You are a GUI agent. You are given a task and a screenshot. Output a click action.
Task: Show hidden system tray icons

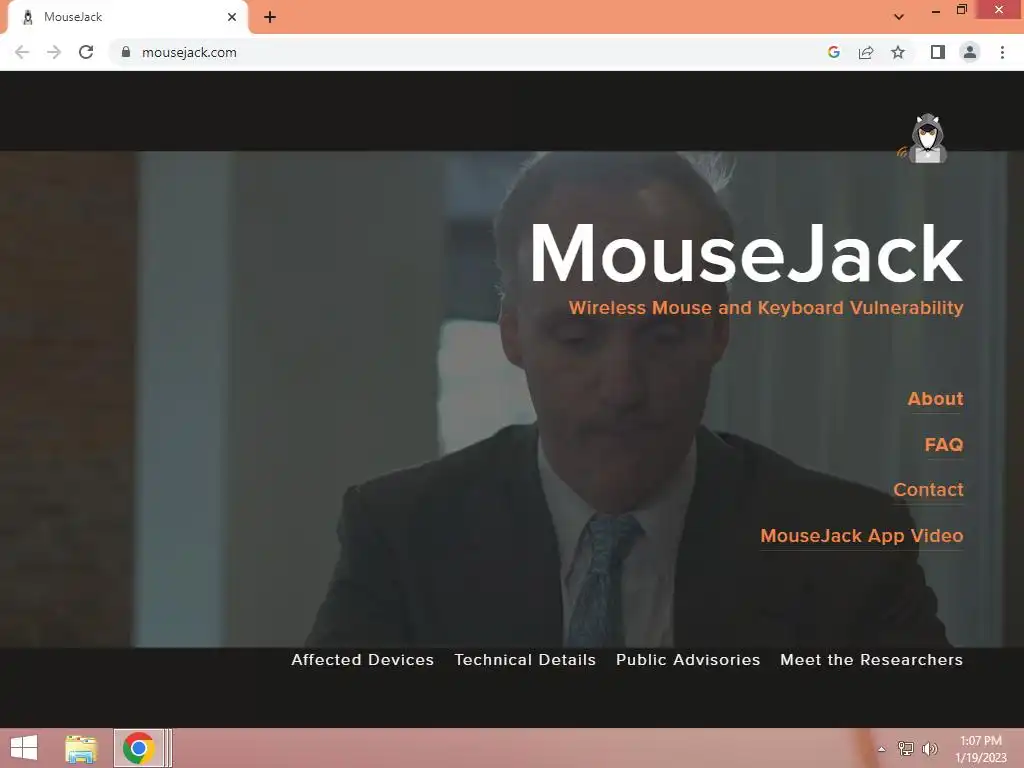click(x=882, y=749)
